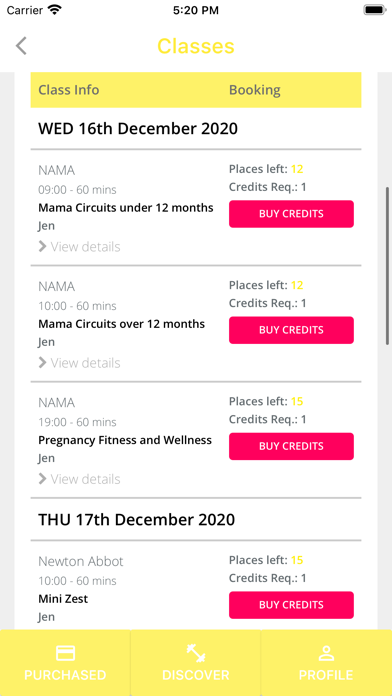
Task: Tap the Class Info column header
Action: [x=69, y=90]
